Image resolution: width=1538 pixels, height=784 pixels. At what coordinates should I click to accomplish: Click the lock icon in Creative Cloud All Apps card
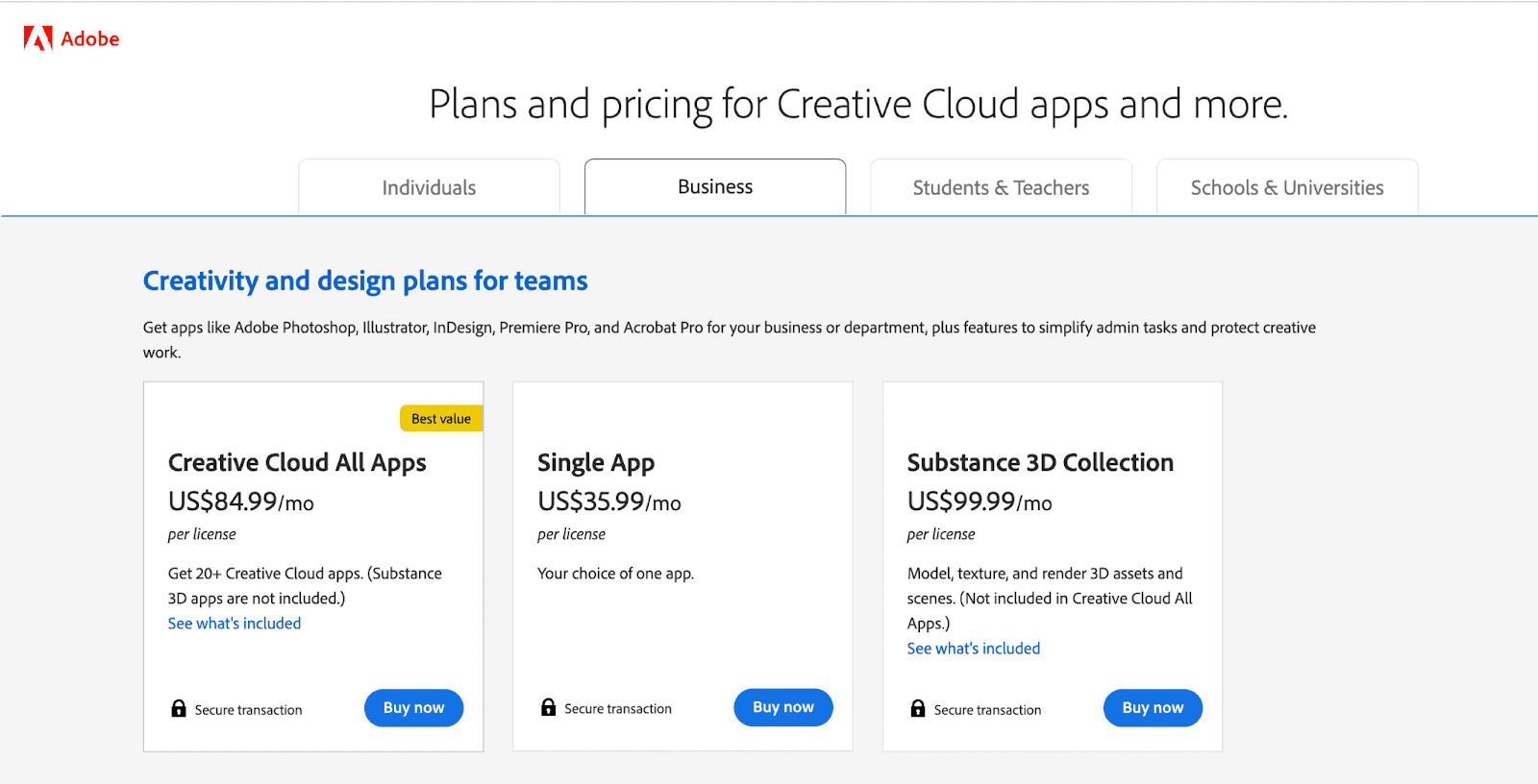tap(179, 709)
